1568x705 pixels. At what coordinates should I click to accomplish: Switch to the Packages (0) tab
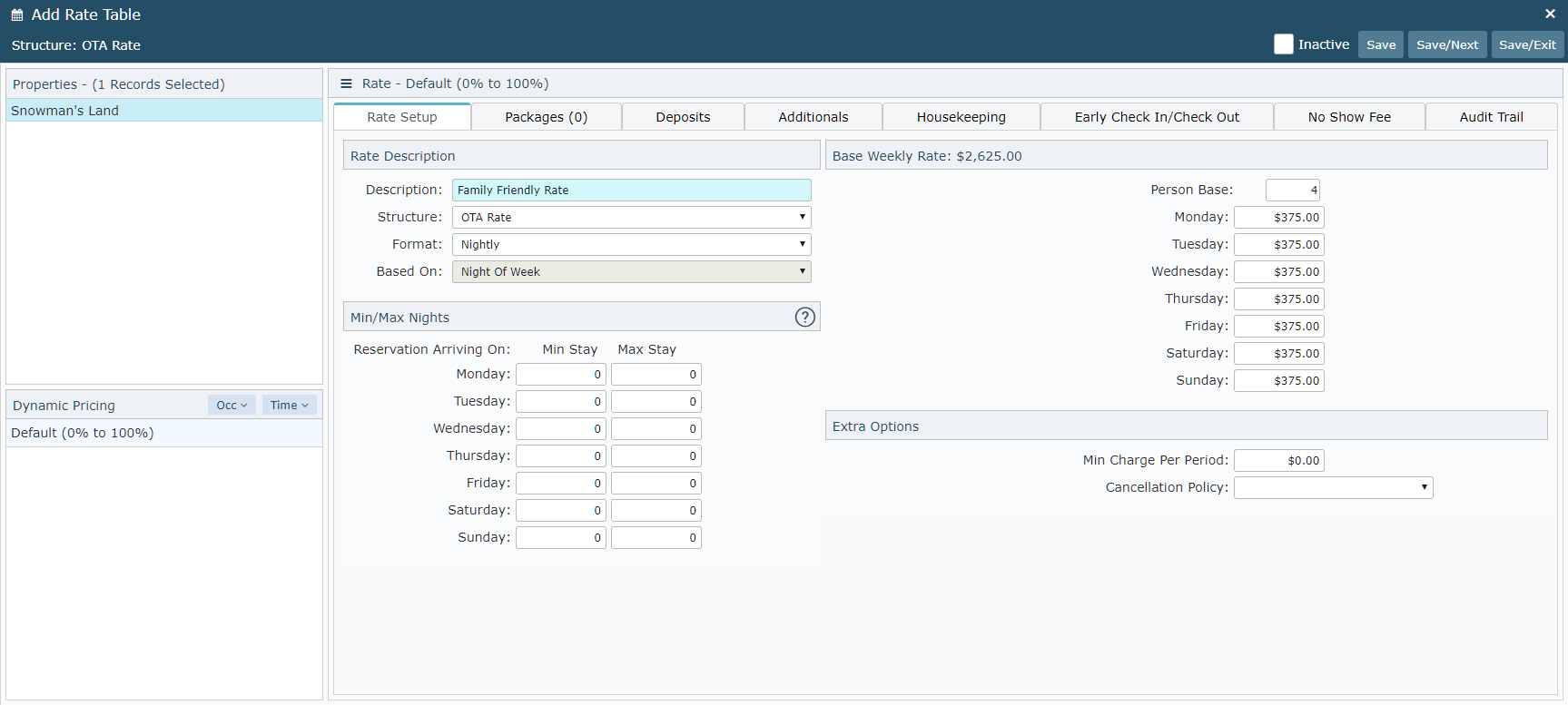pos(546,117)
